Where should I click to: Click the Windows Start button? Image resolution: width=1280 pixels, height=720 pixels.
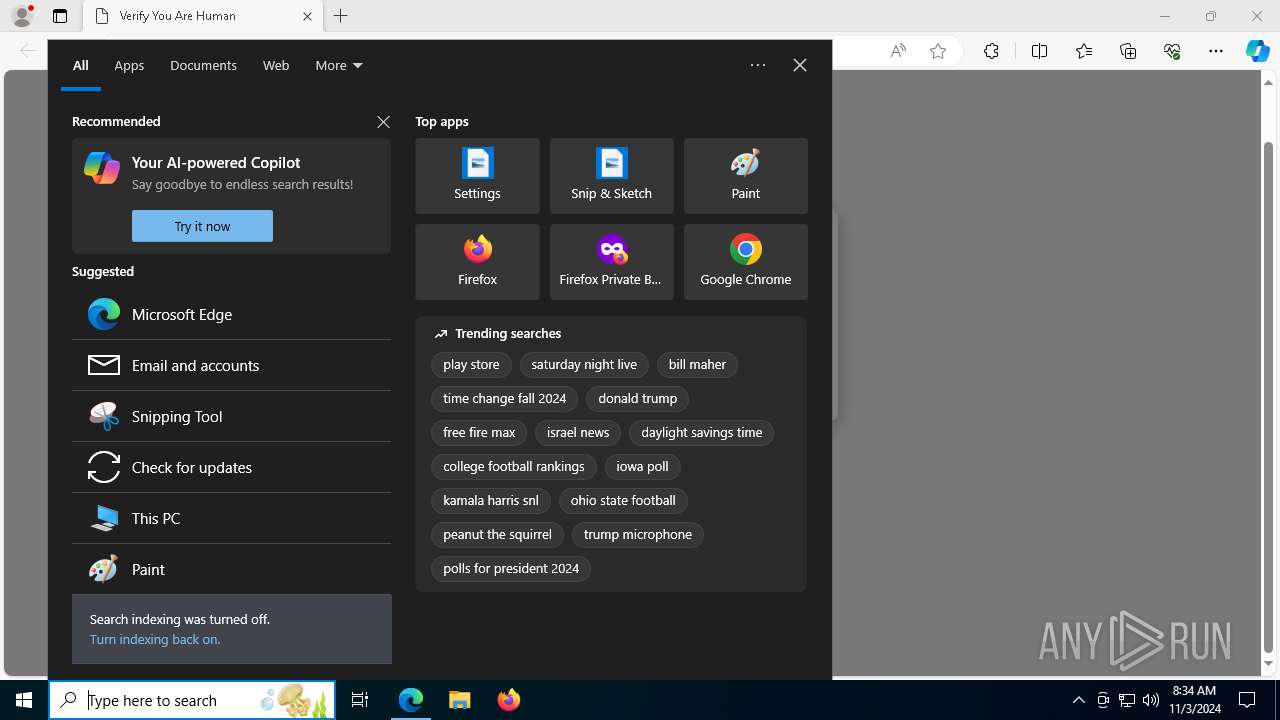coord(24,700)
